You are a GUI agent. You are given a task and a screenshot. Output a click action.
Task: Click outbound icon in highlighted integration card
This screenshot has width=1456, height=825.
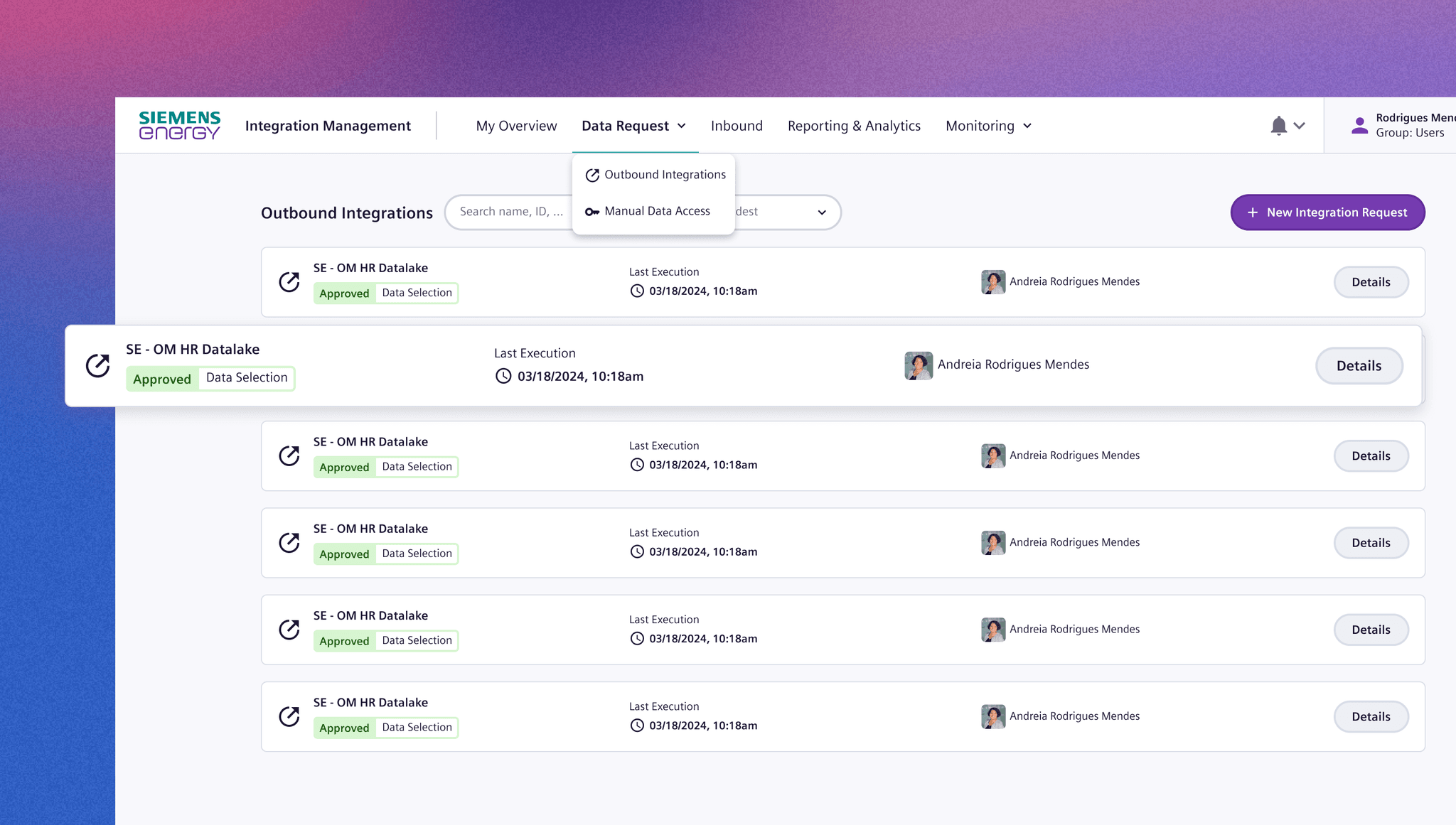point(98,365)
